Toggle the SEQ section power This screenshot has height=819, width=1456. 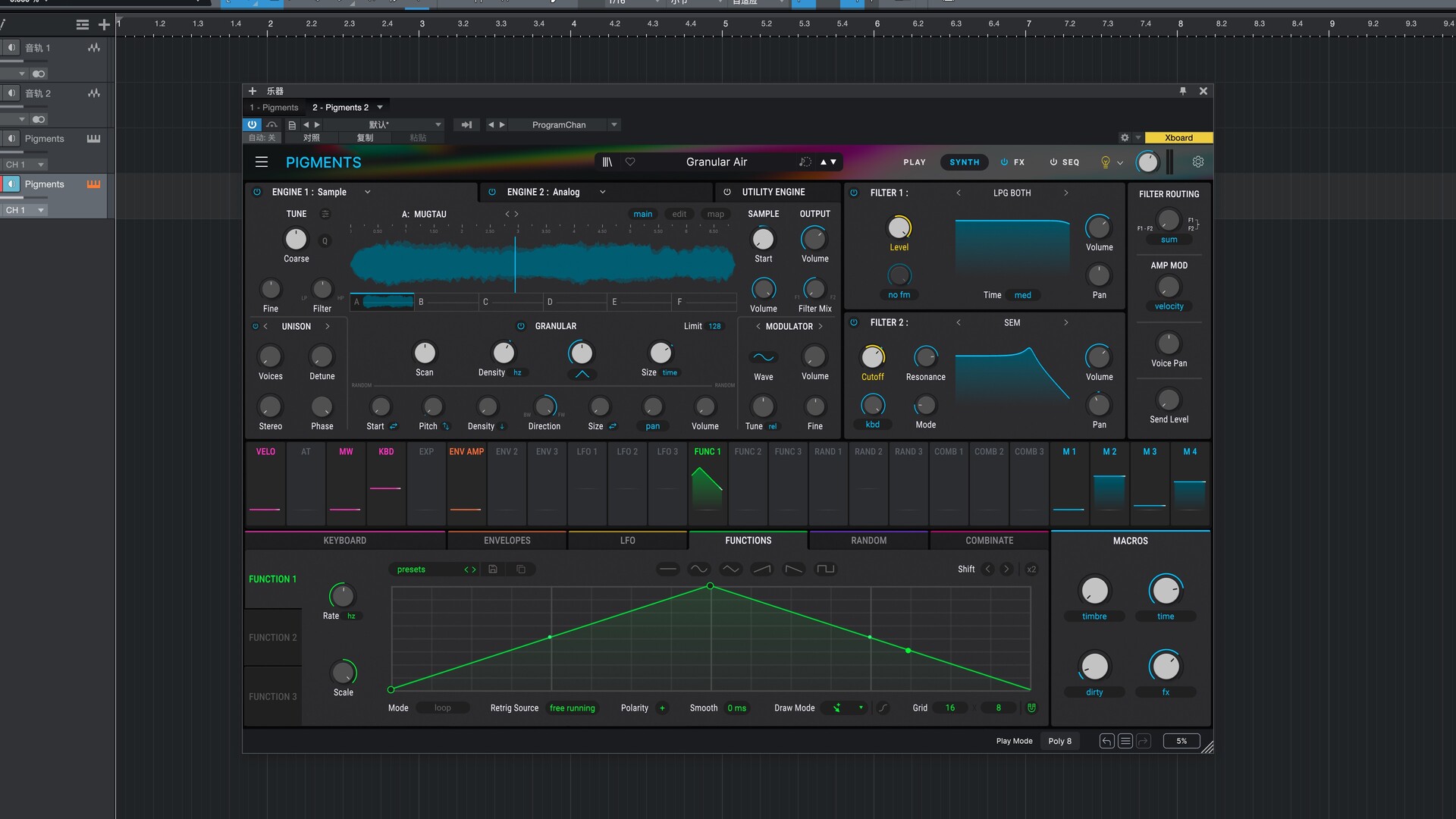point(1053,162)
